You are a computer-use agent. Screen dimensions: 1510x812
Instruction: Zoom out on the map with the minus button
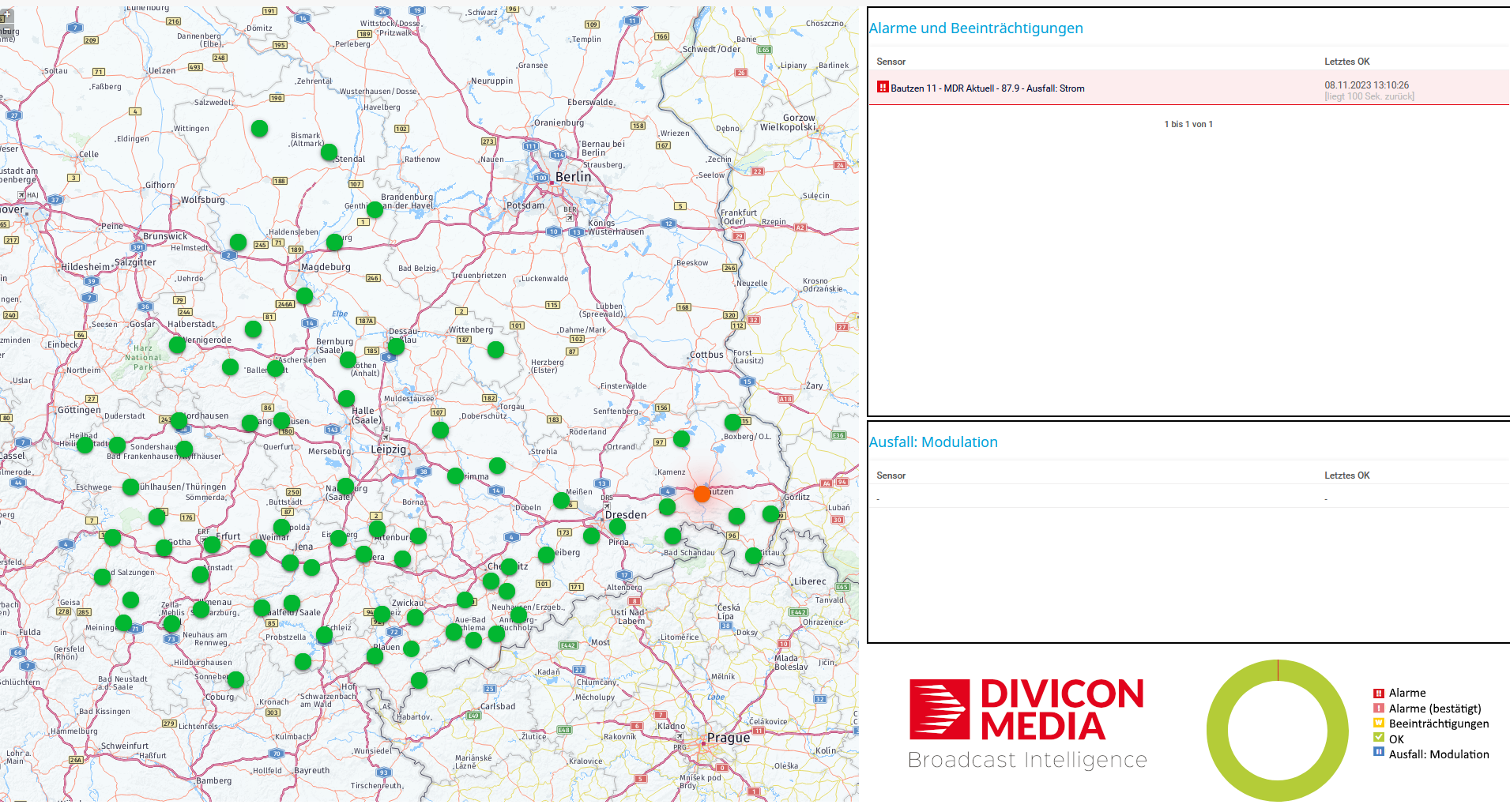pos(7,30)
